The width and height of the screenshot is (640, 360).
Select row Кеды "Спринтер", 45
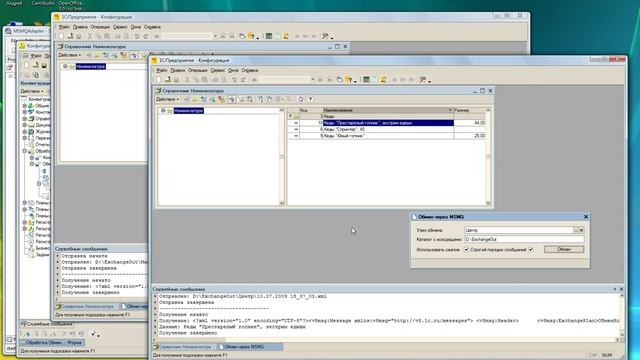point(388,129)
